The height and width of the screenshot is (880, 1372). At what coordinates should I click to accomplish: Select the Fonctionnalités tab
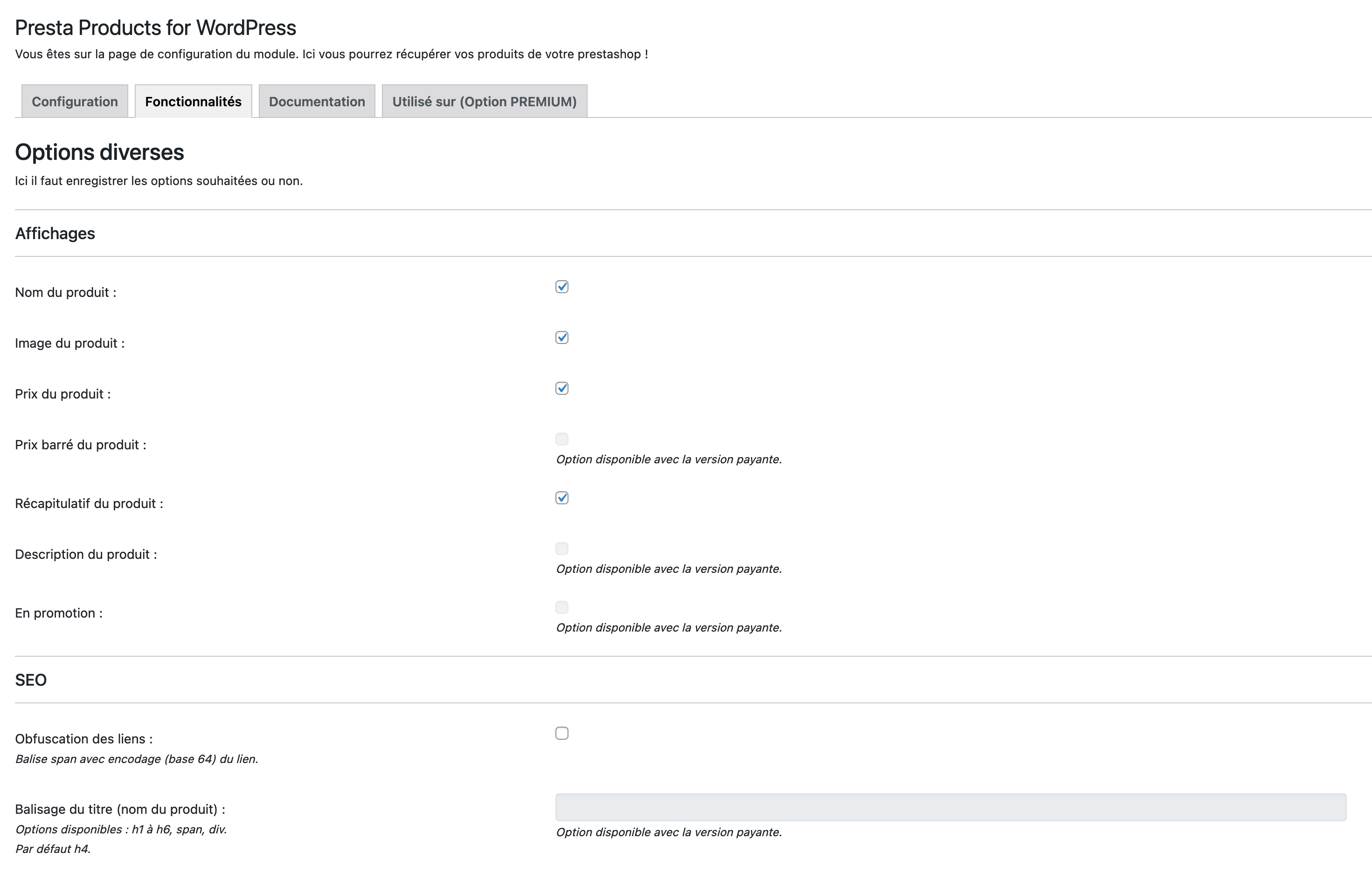pos(193,101)
